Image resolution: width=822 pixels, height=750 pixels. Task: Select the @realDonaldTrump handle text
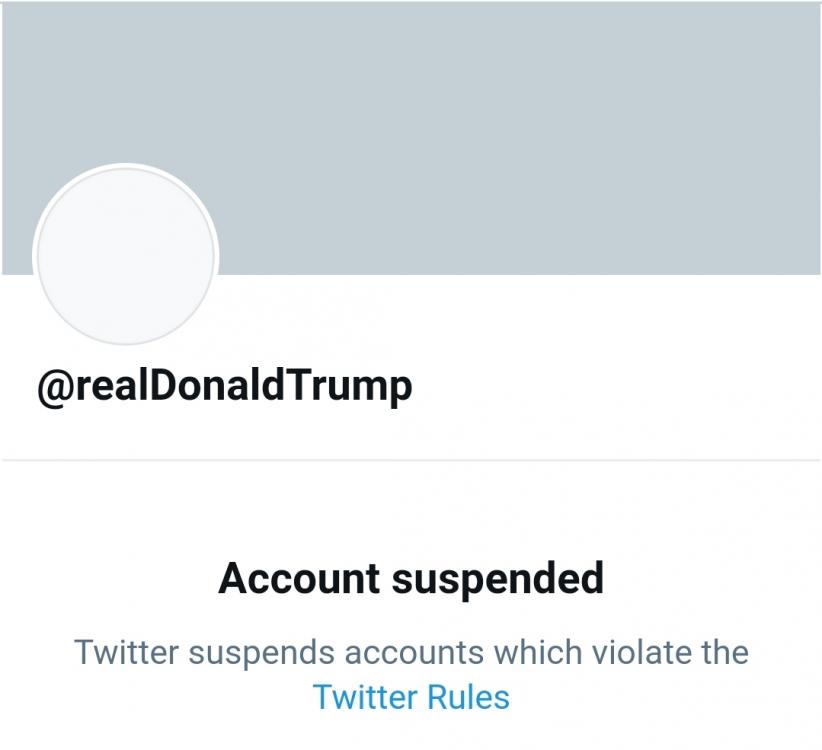pyautogui.click(x=224, y=386)
